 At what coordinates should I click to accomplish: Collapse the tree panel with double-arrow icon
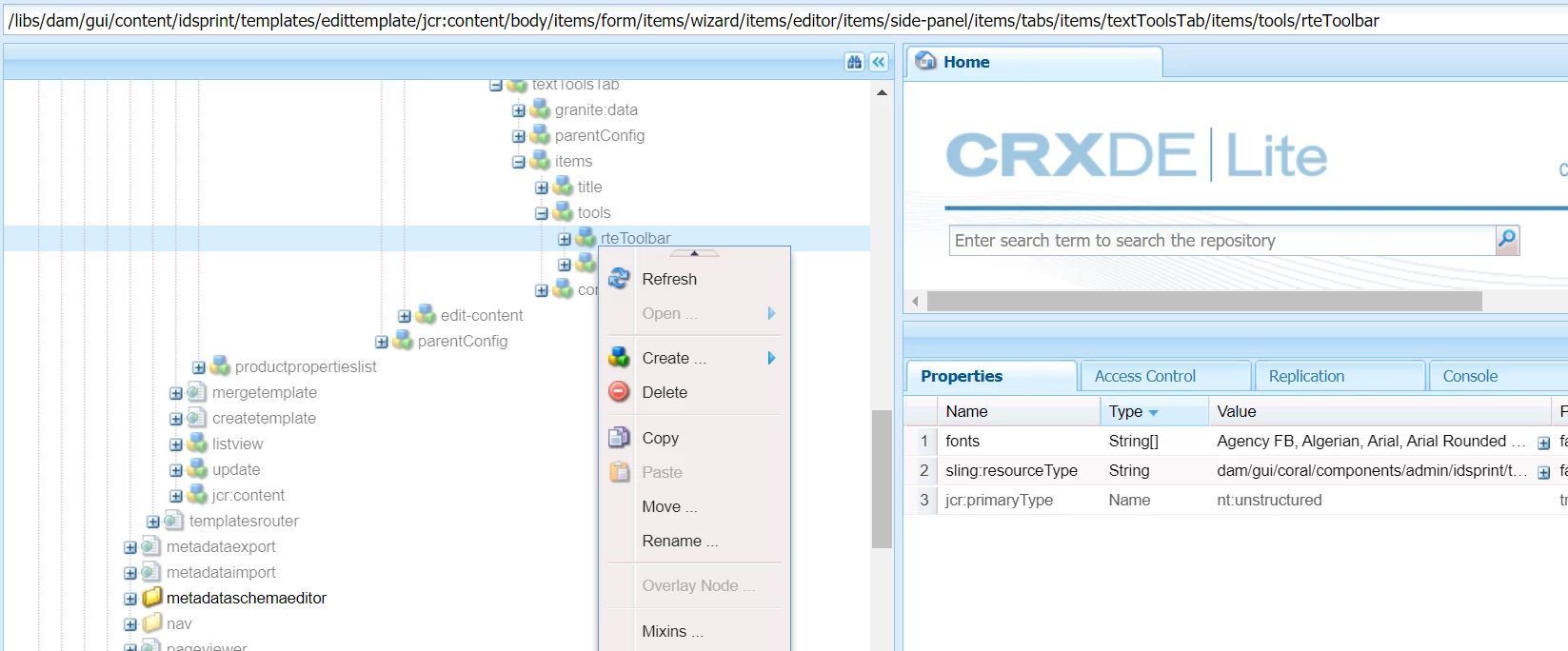tap(879, 62)
